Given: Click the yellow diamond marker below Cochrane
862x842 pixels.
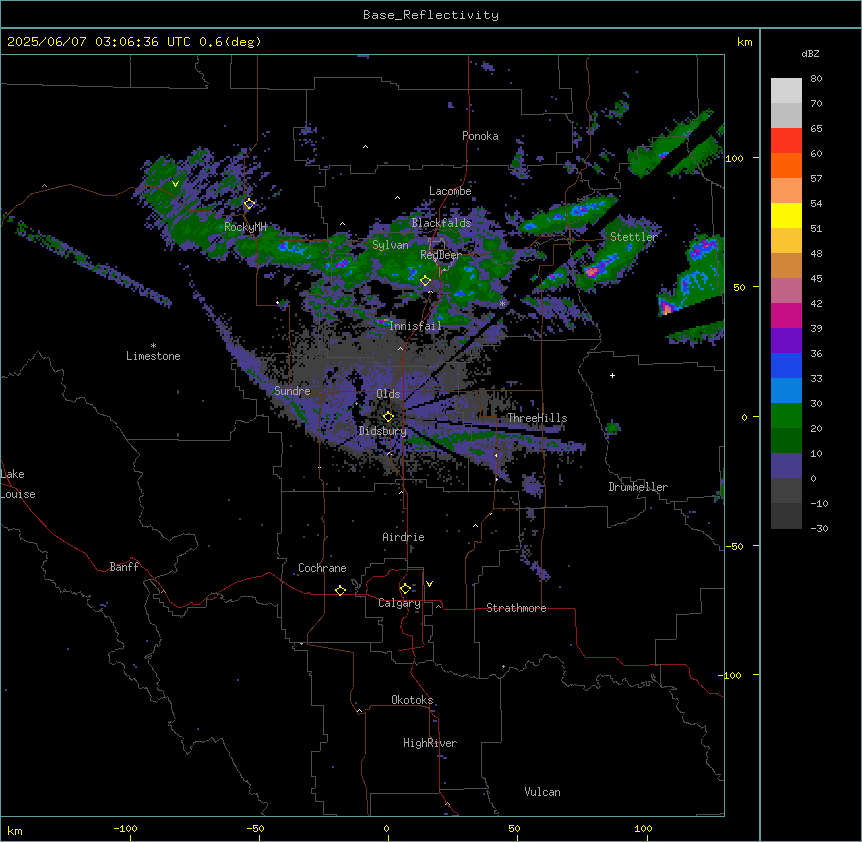Looking at the screenshot, I should [340, 590].
